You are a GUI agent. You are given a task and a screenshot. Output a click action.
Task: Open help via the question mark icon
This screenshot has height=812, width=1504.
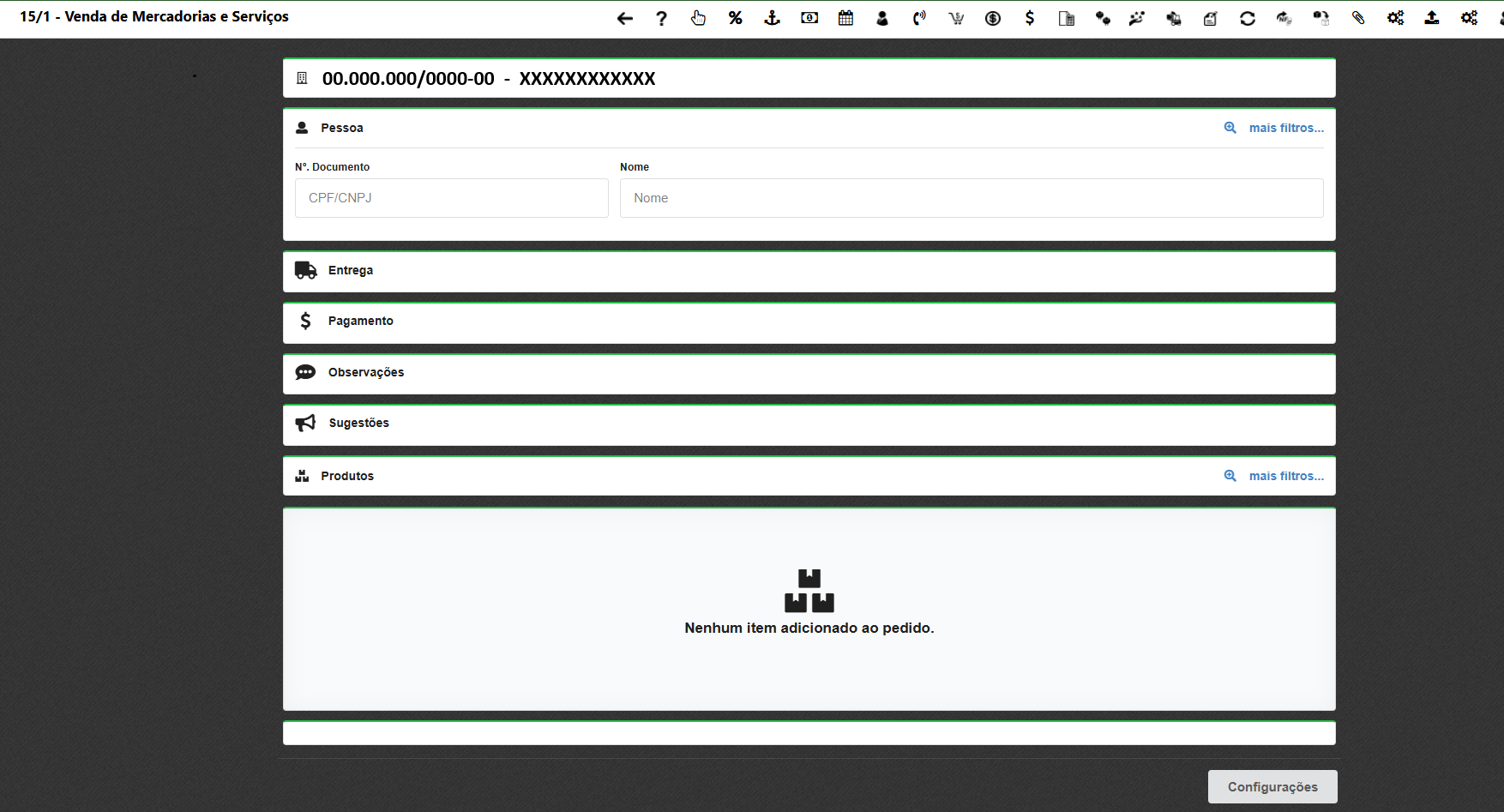[x=661, y=18]
